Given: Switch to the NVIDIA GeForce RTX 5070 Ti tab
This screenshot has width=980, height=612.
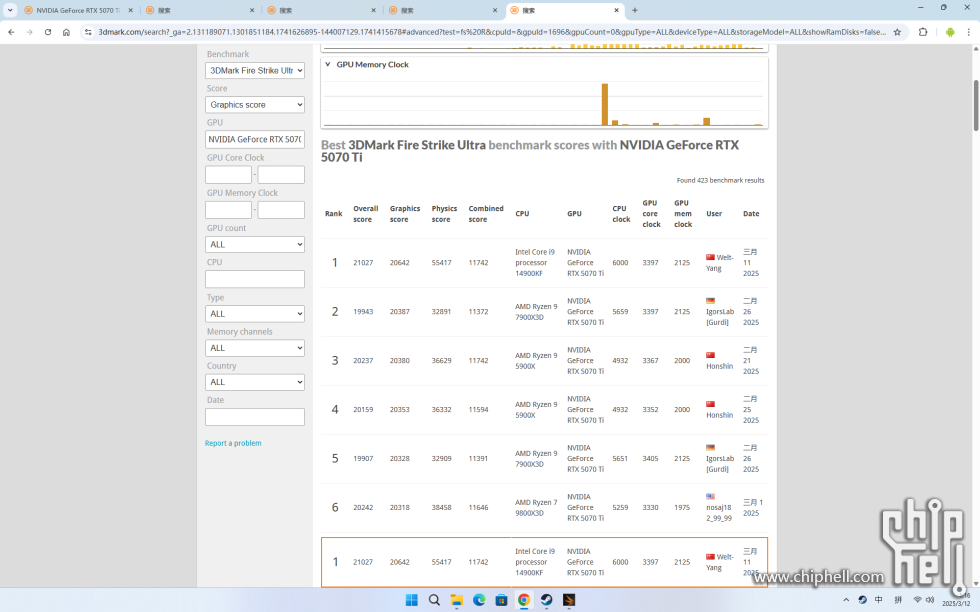Looking at the screenshot, I should (x=78, y=10).
